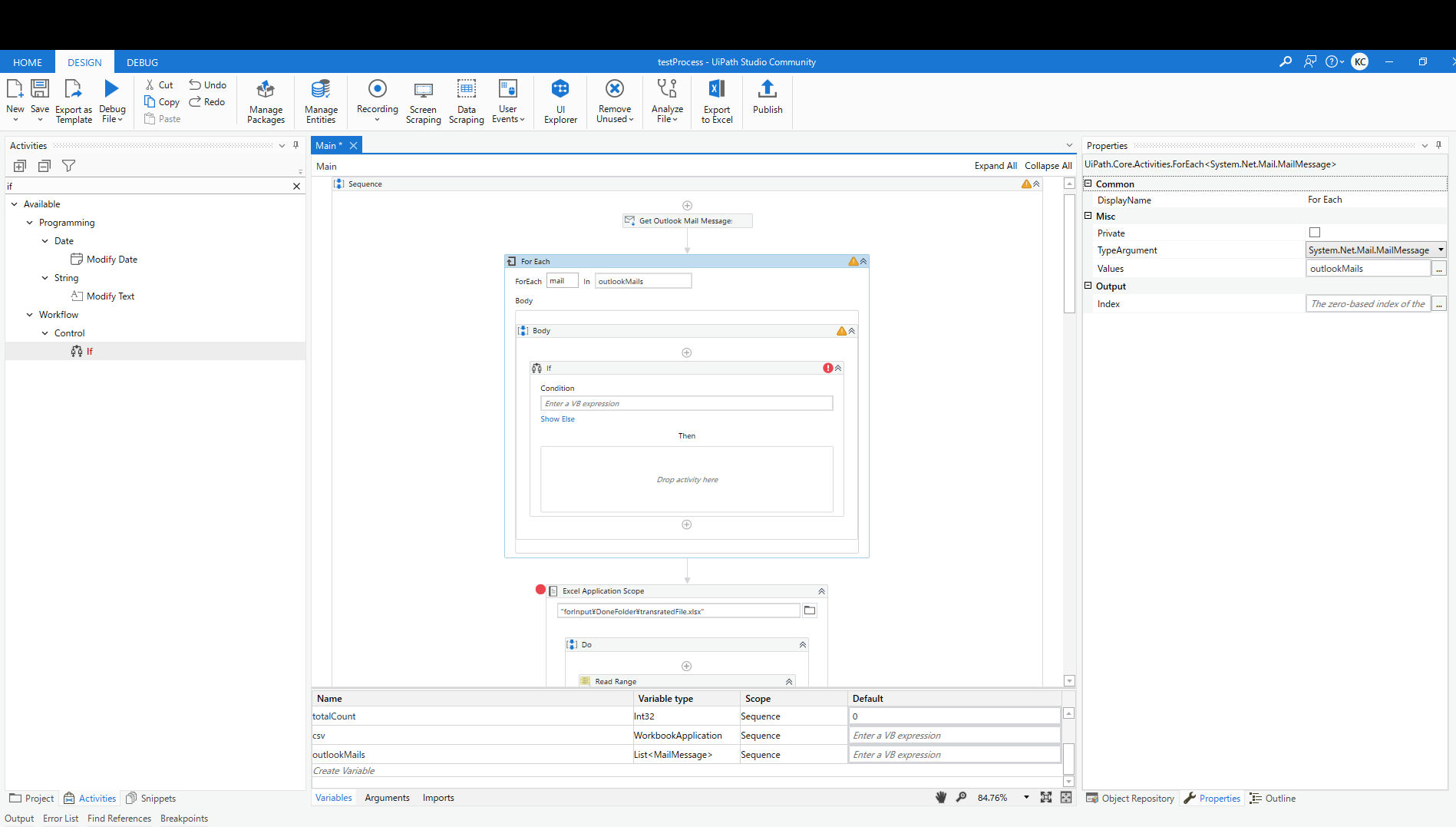The image size is (1456, 827).
Task: Click Collapse All in designer
Action: click(1048, 166)
